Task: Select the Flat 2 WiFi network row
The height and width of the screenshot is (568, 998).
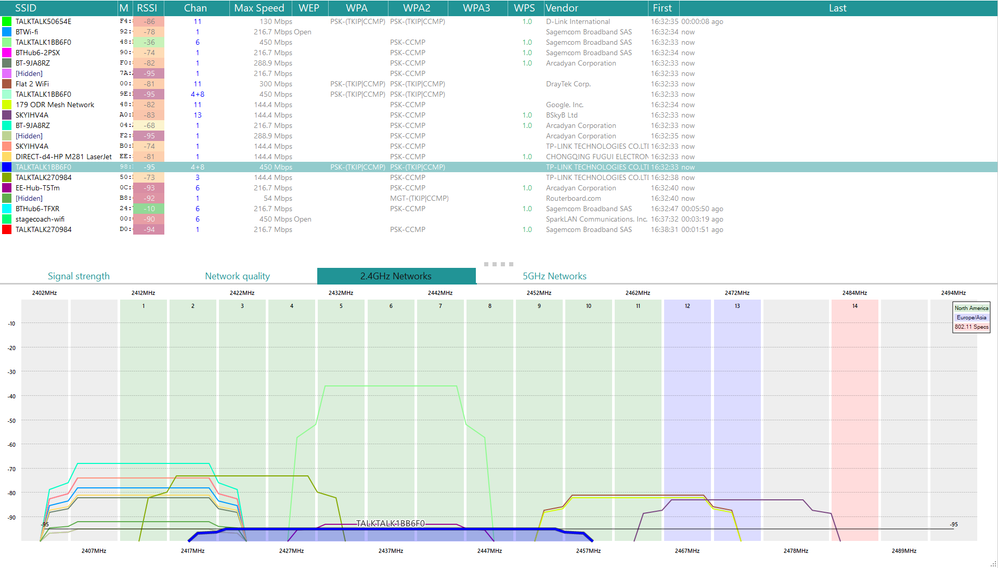Action: [x=499, y=84]
